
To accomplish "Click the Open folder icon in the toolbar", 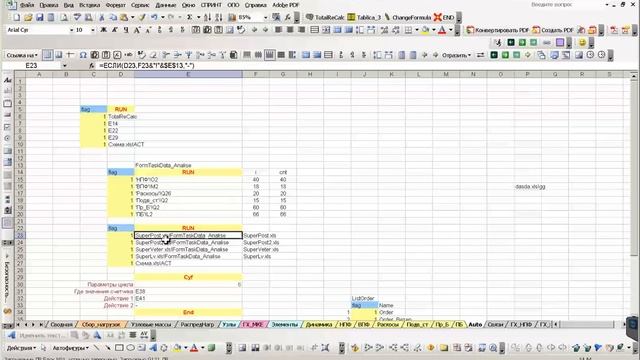I will (x=28, y=18).
